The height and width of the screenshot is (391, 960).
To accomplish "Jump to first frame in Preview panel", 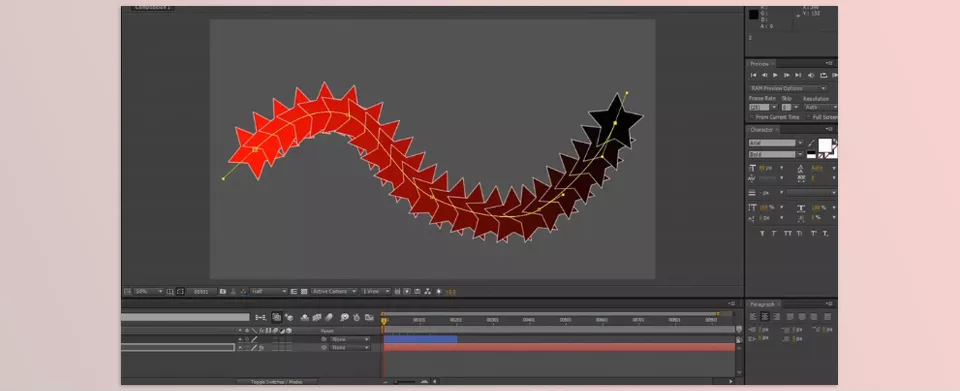I will click(x=754, y=75).
